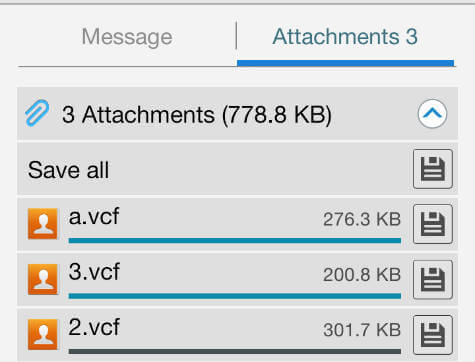
Task: Click the floppy disk icon beside Save all
Action: (433, 169)
